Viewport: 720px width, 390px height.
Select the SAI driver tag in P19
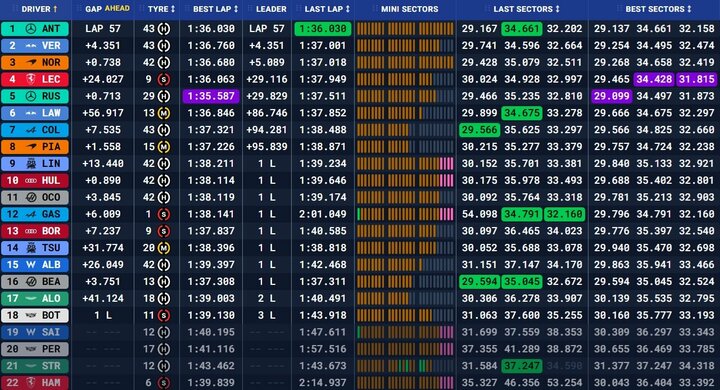coord(35,332)
